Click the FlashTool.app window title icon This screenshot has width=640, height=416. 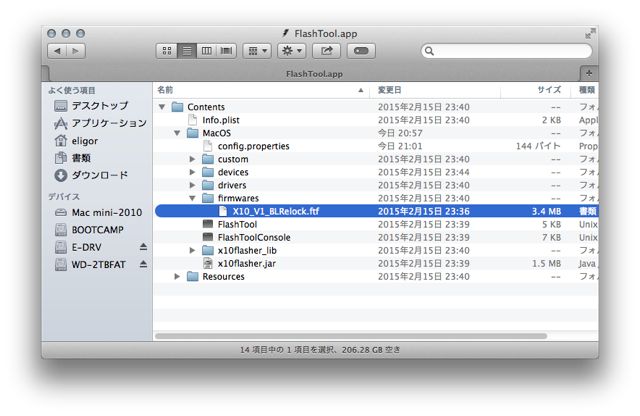[286, 33]
